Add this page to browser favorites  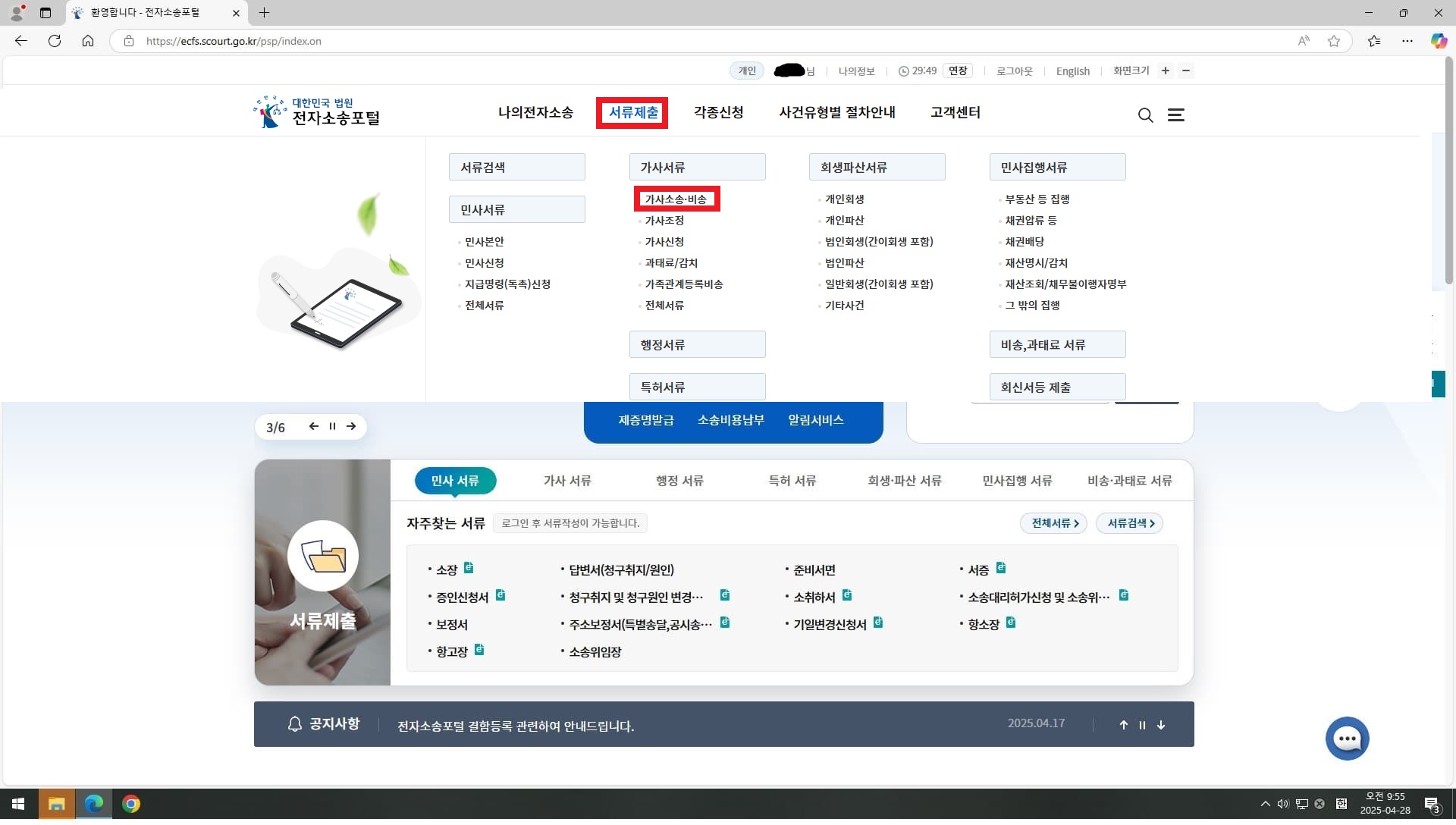1334,41
